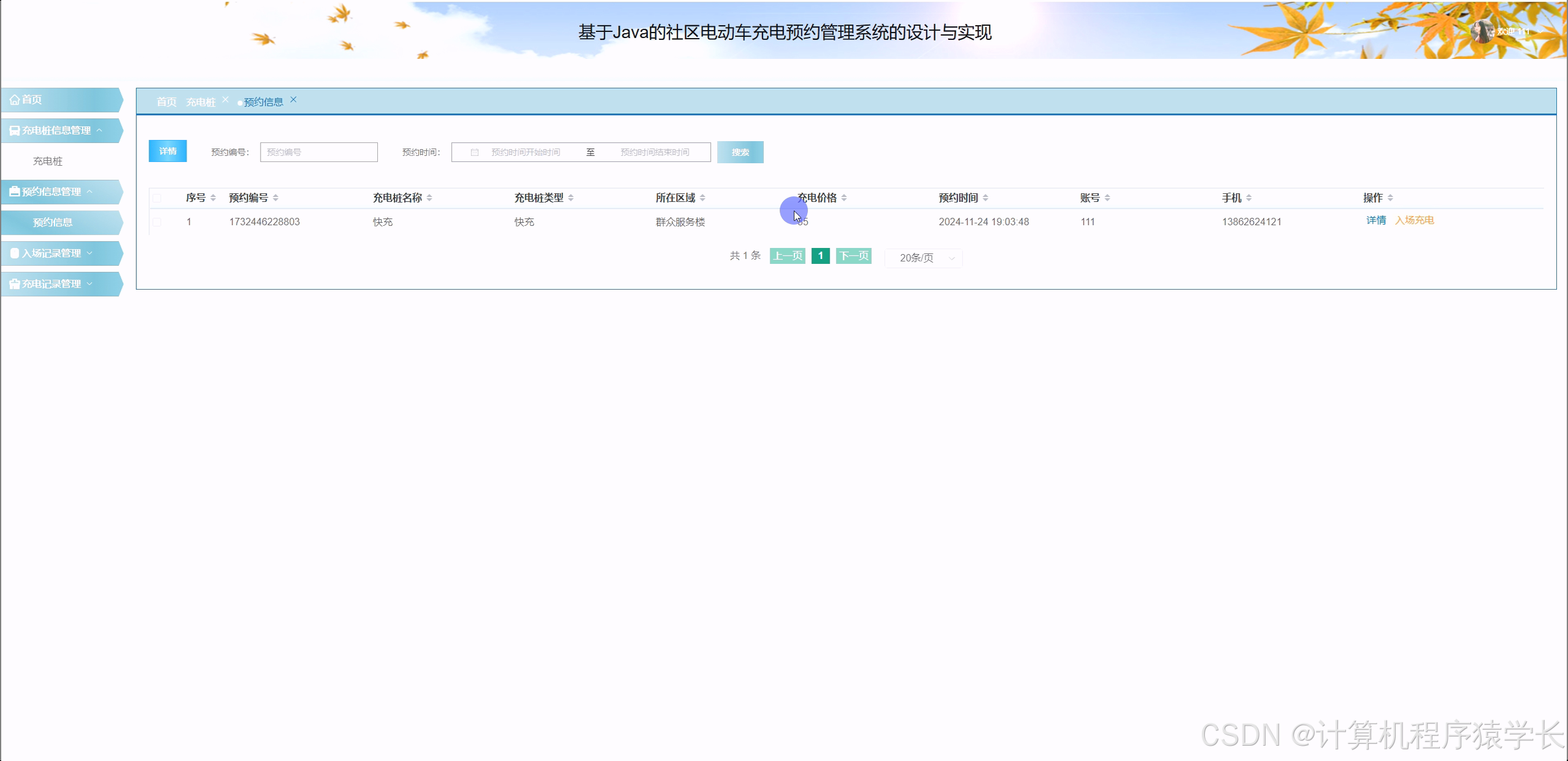1568x761 pixels.
Task: Sort the 预约编号 column with its sort arrows
Action: pyautogui.click(x=276, y=198)
